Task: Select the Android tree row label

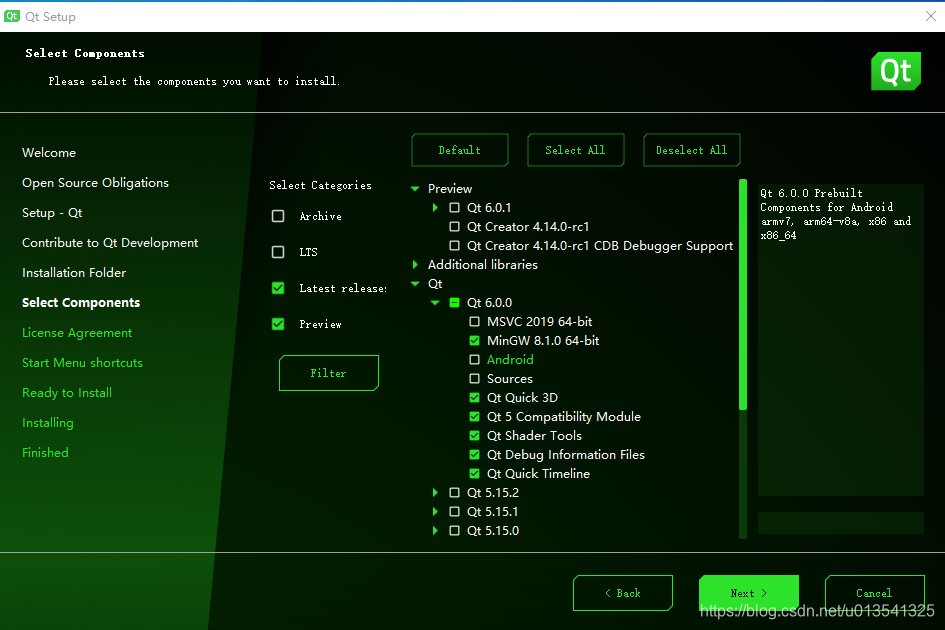Action: [x=510, y=359]
